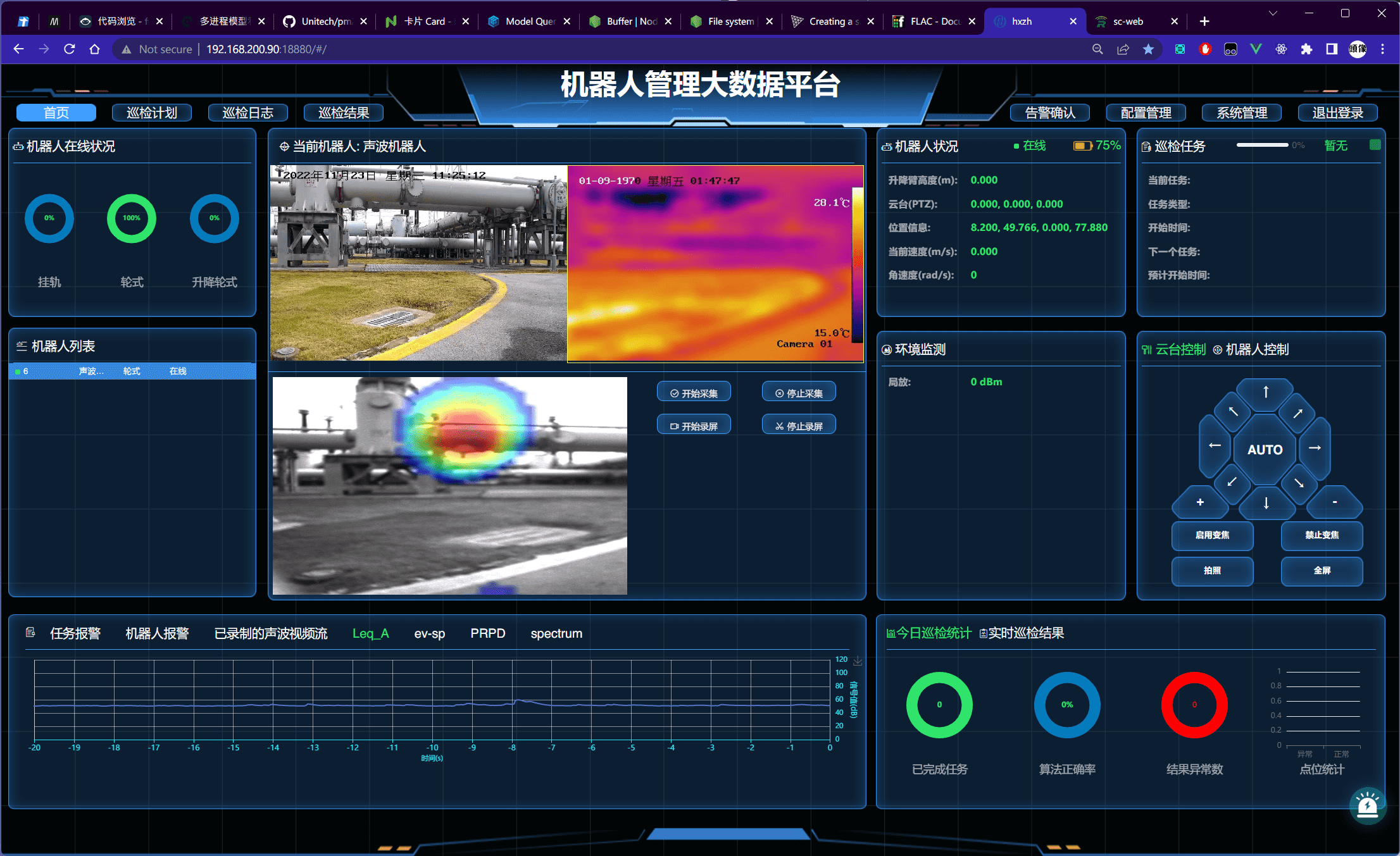Click the alarm bell icon at bottom right
This screenshot has height=856, width=1400.
[x=1367, y=807]
